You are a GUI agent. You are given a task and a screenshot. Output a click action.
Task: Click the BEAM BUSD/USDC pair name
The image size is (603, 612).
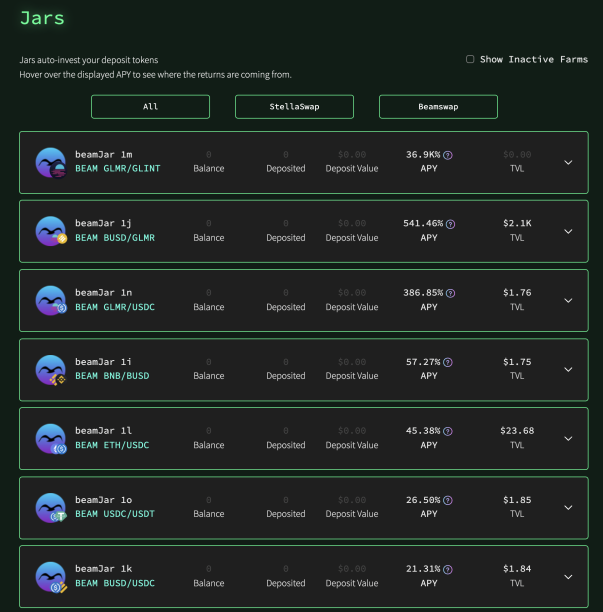[x=115, y=584]
